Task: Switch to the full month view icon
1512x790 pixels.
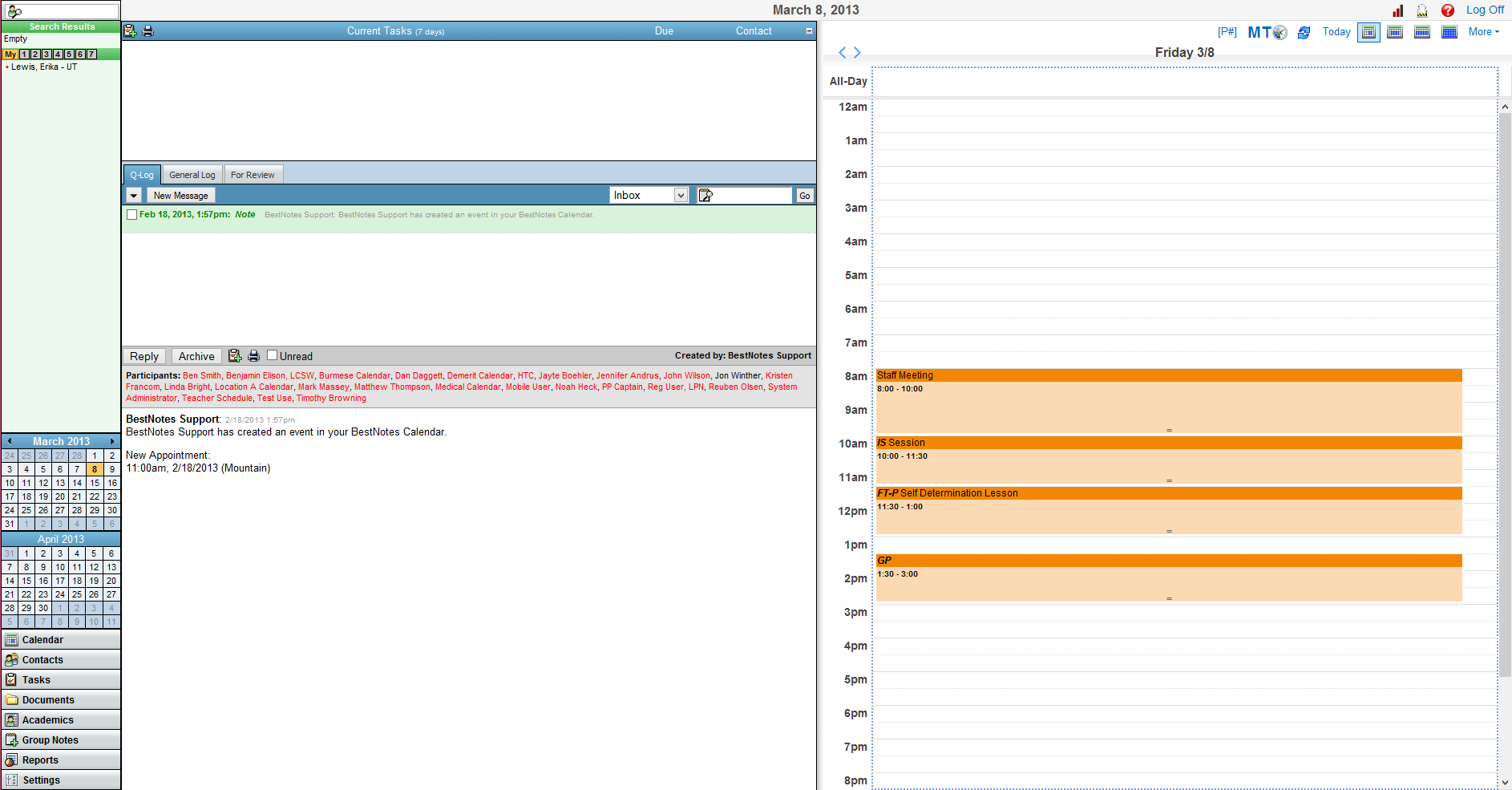Action: (x=1449, y=32)
